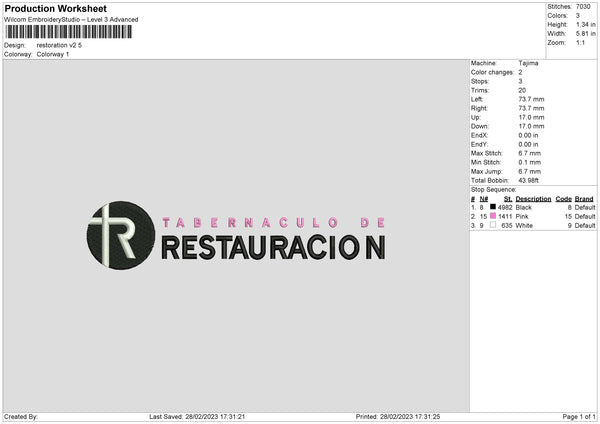Click the Zoom value 1:1
Image resolution: width=600 pixels, height=424 pixels.
580,43
